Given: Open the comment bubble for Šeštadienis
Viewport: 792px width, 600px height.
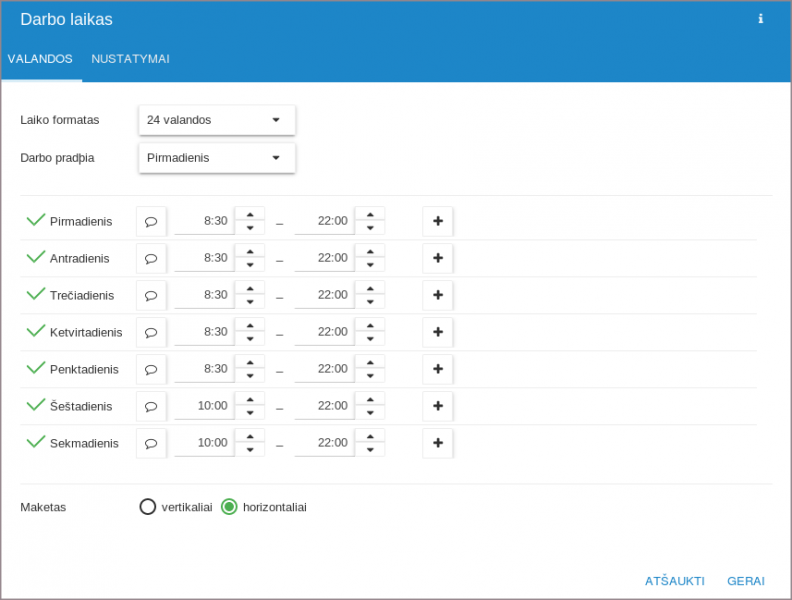Looking at the screenshot, I should [x=151, y=407].
